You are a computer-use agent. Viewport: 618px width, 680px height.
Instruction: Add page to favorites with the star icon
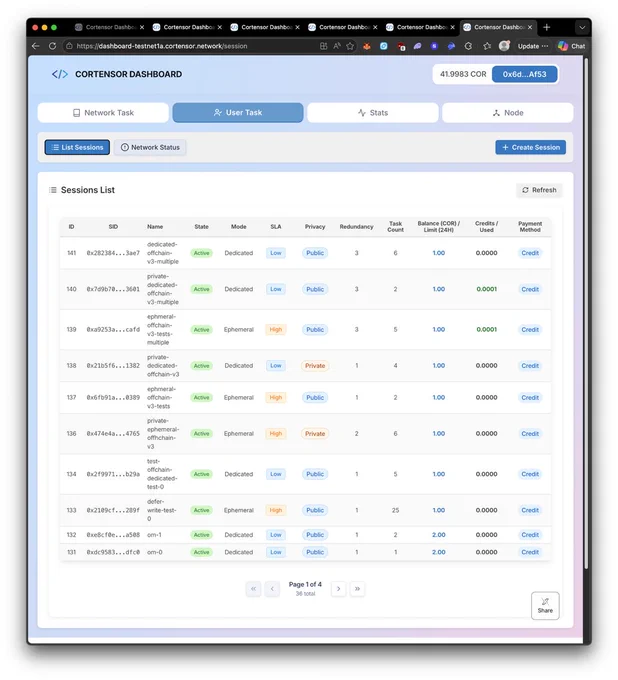point(350,46)
